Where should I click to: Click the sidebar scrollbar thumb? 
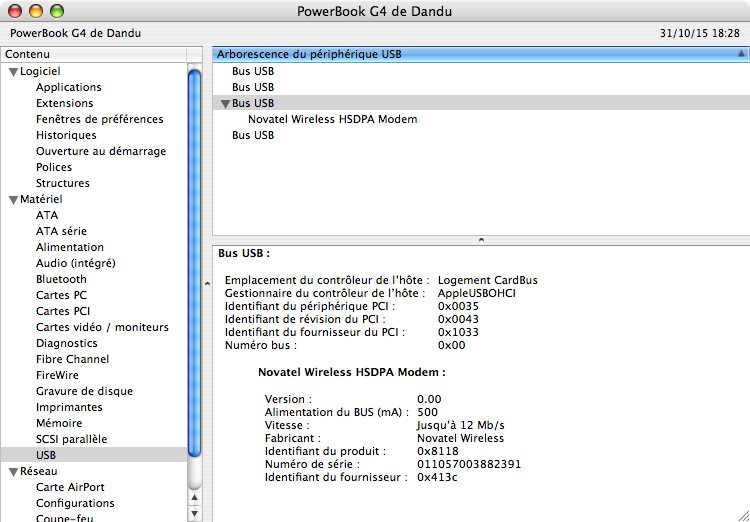point(194,263)
